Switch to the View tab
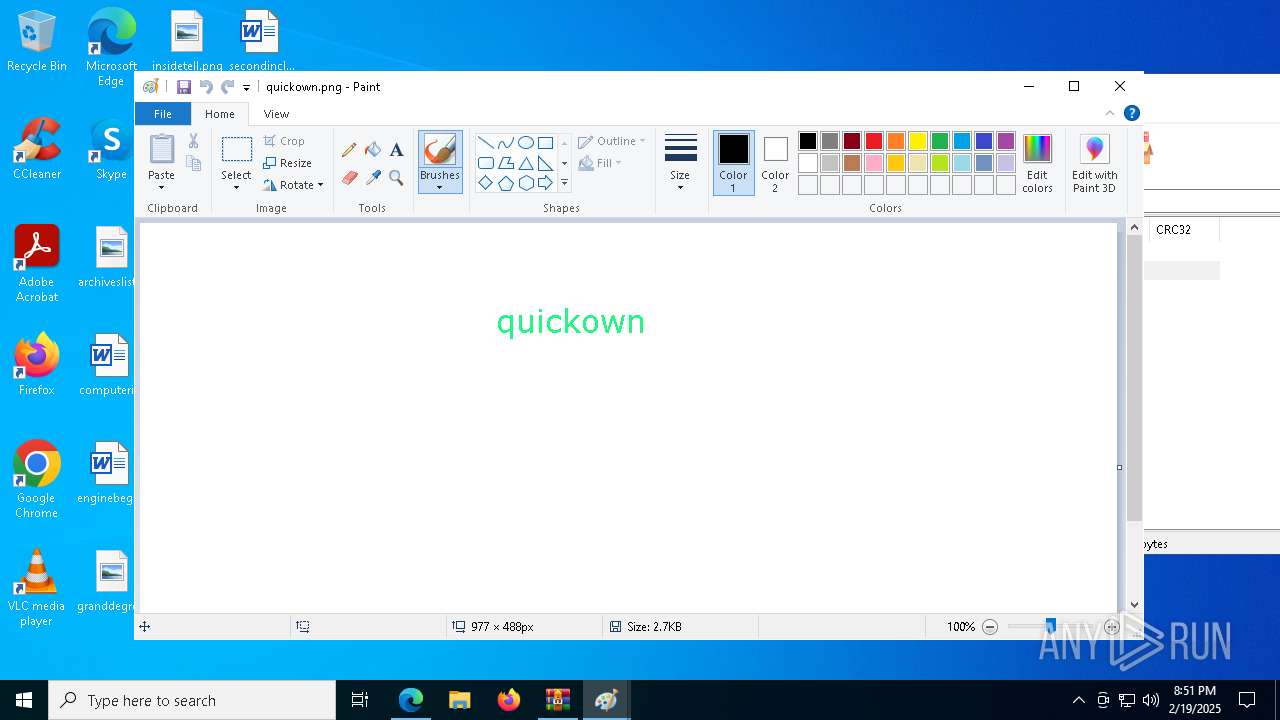 coord(277,114)
